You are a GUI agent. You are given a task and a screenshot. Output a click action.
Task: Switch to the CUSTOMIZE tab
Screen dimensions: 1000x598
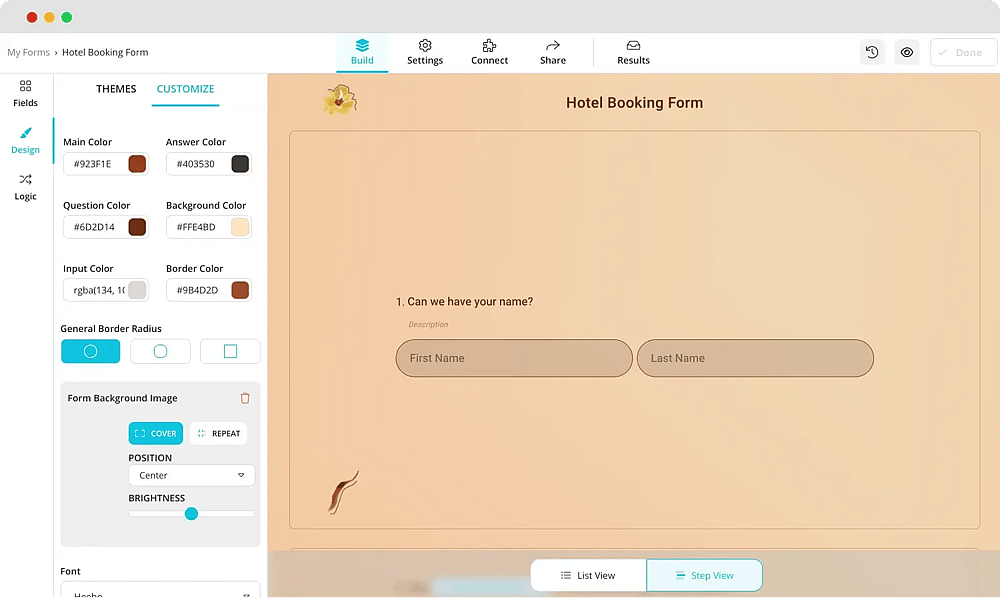[x=186, y=89]
